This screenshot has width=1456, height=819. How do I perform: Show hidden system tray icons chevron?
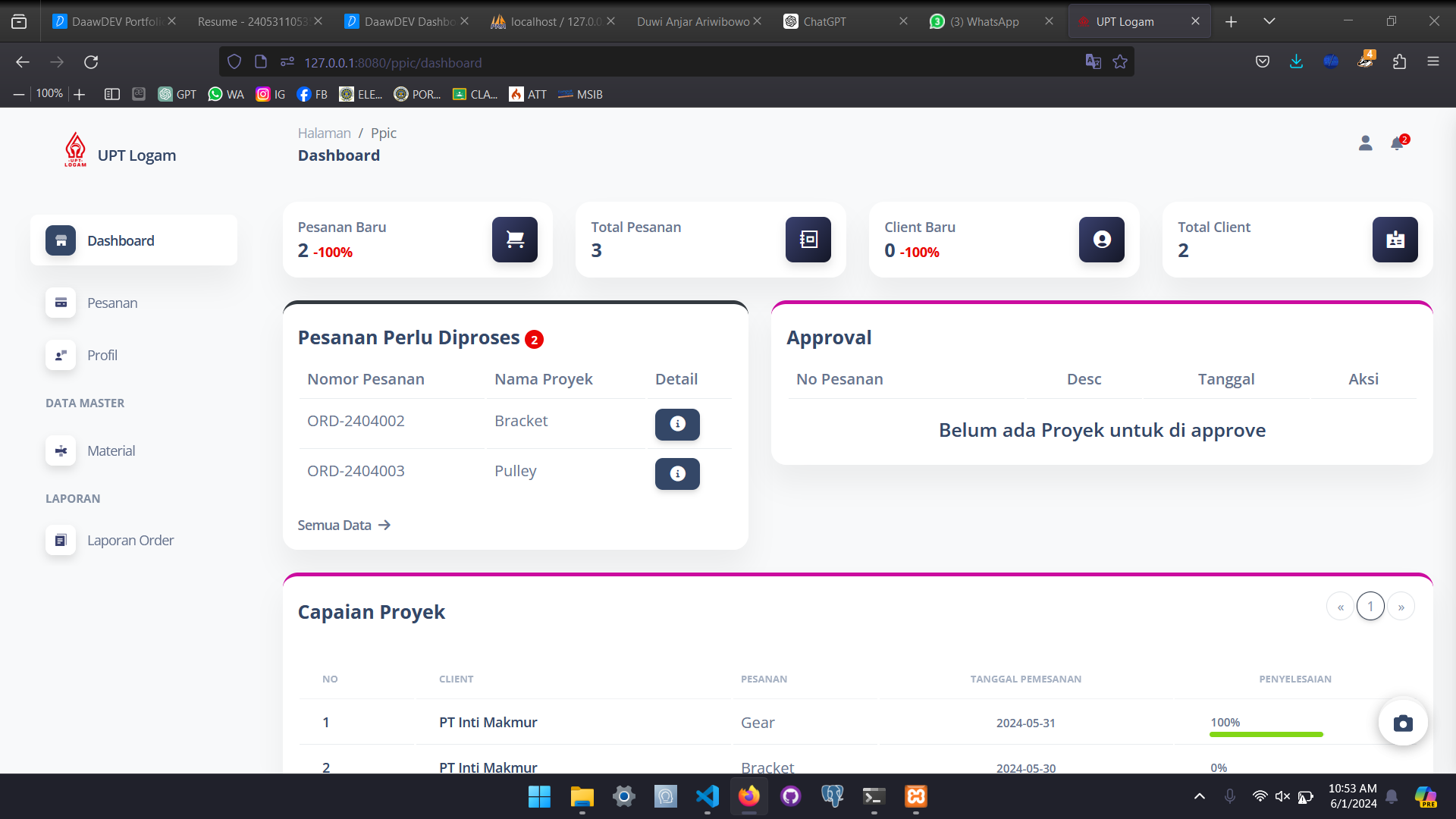click(x=1199, y=796)
